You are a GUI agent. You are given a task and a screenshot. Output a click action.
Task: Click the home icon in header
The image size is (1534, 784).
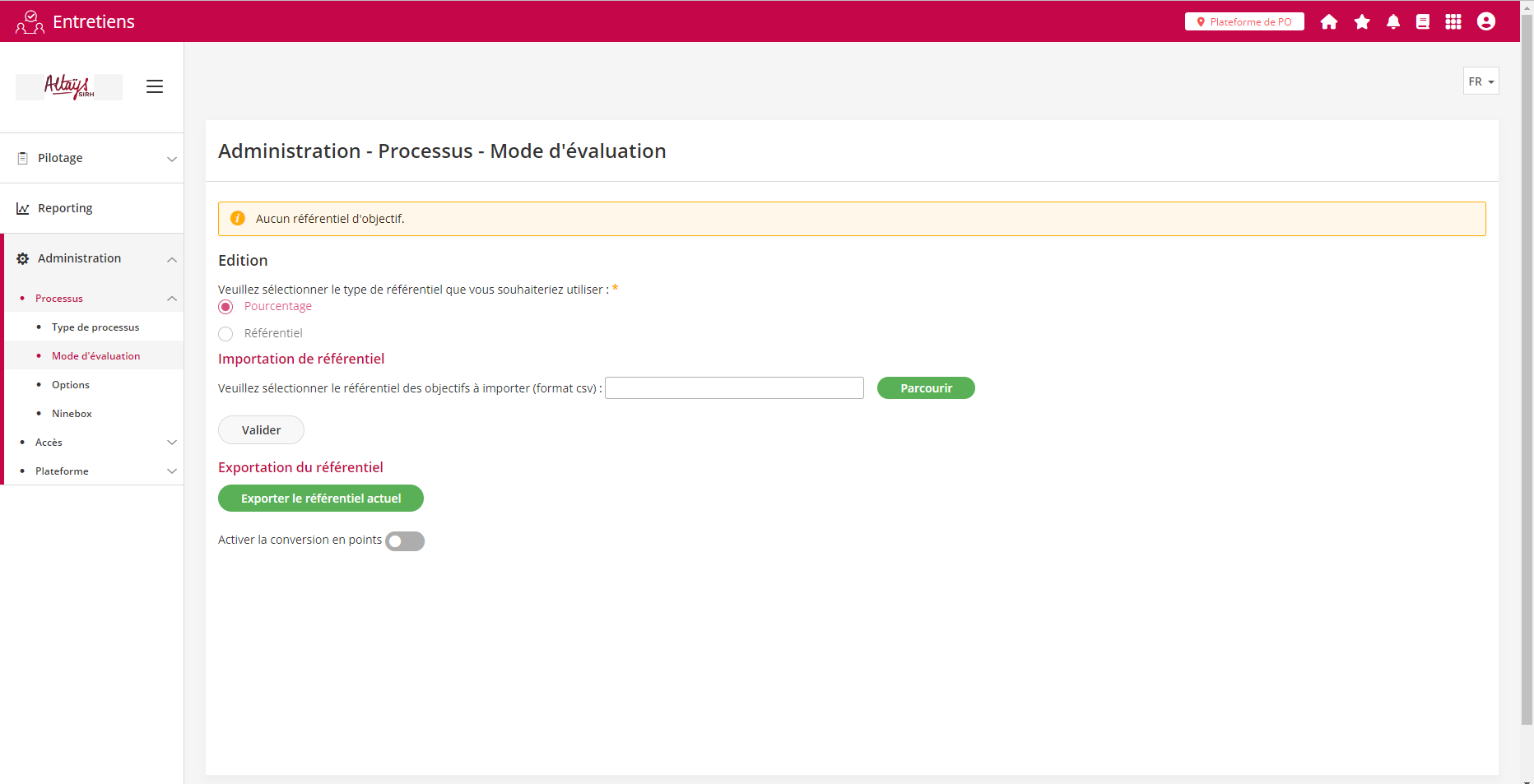(x=1328, y=22)
